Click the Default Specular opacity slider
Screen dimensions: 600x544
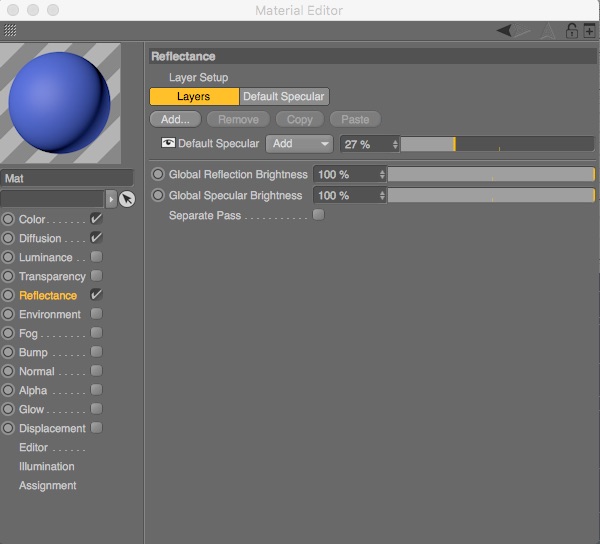[497, 144]
